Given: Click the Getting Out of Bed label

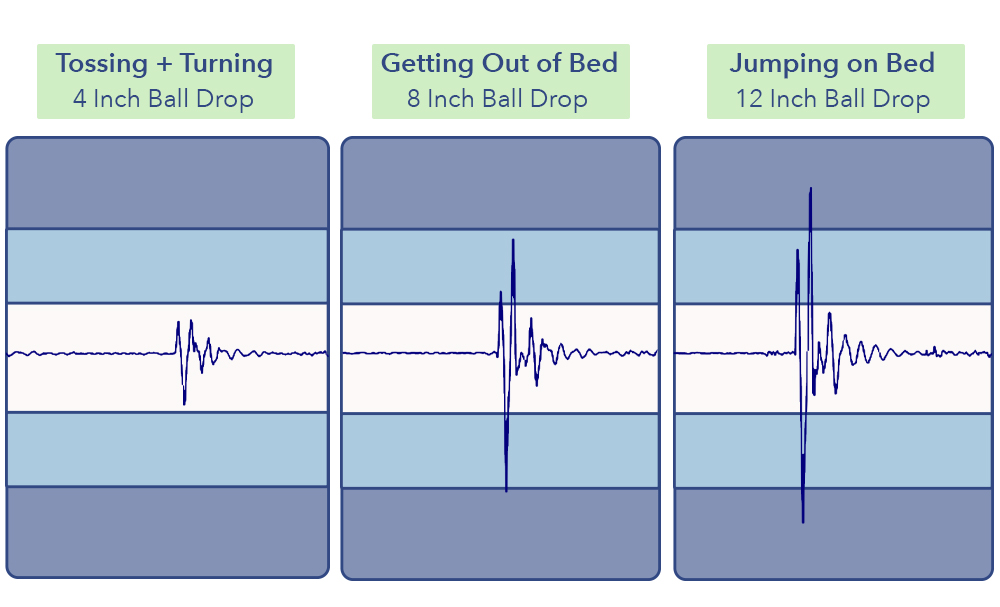Looking at the screenshot, I should (499, 63).
